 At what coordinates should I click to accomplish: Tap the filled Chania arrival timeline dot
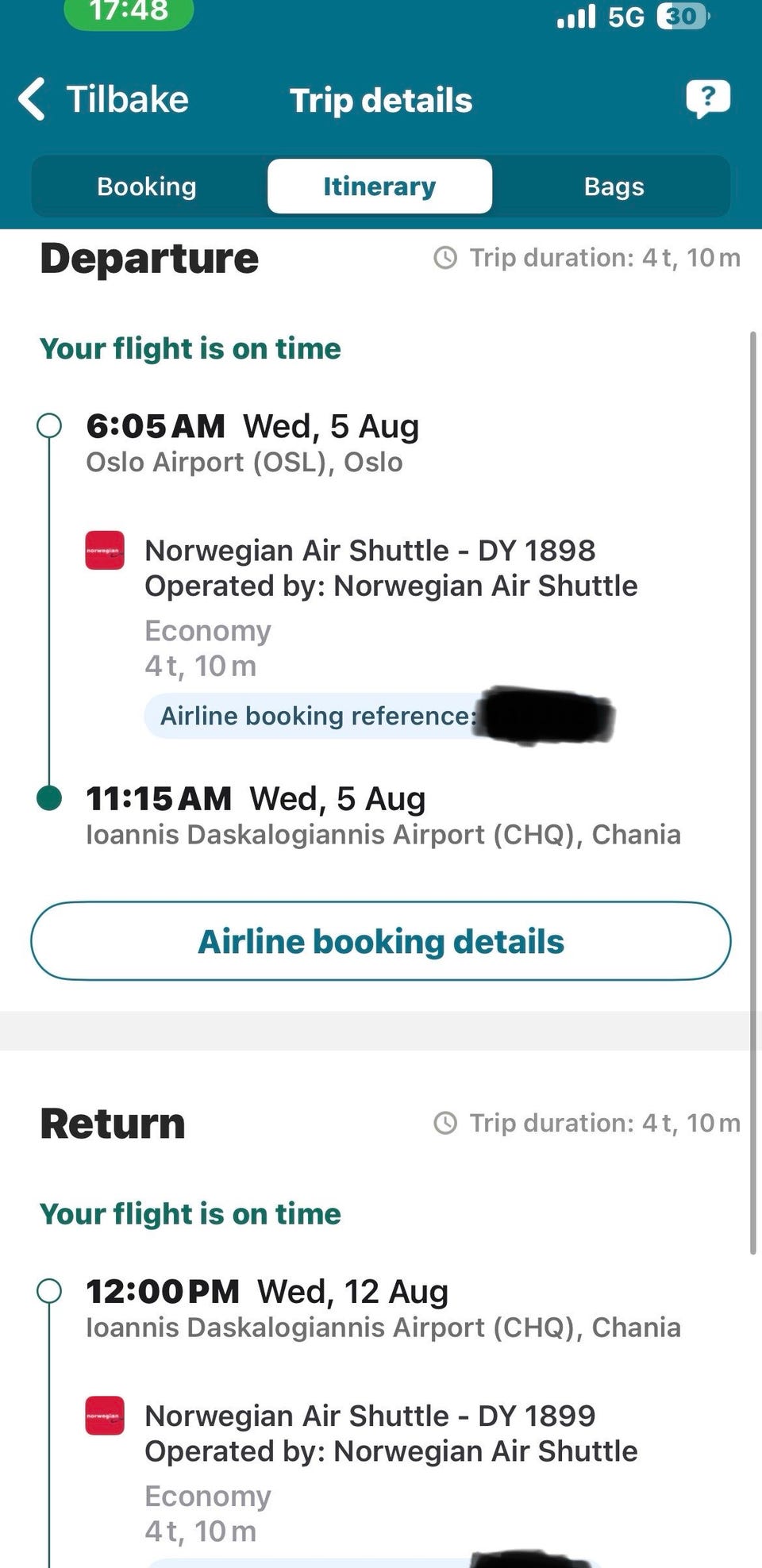click(x=49, y=797)
